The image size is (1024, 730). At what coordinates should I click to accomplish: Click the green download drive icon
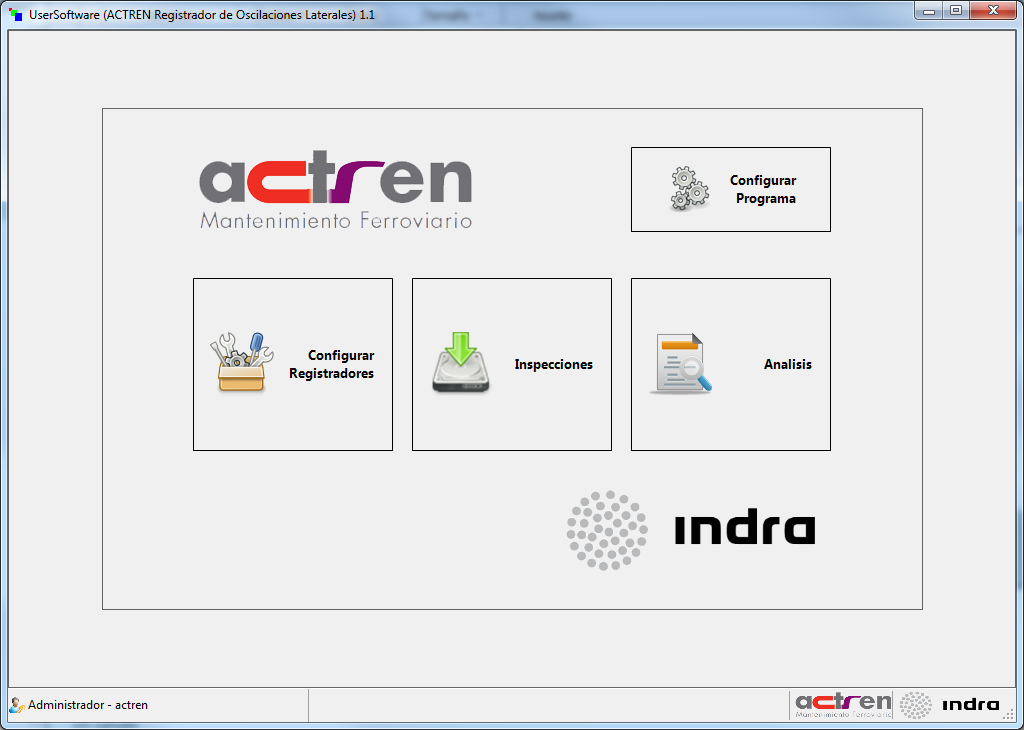pyautogui.click(x=460, y=362)
